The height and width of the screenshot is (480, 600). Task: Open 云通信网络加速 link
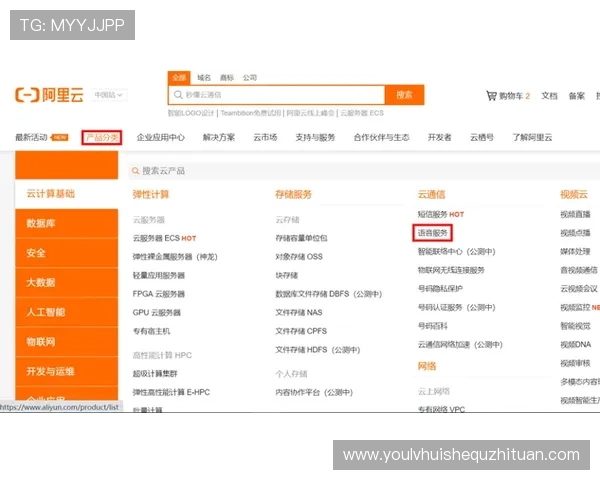point(460,345)
